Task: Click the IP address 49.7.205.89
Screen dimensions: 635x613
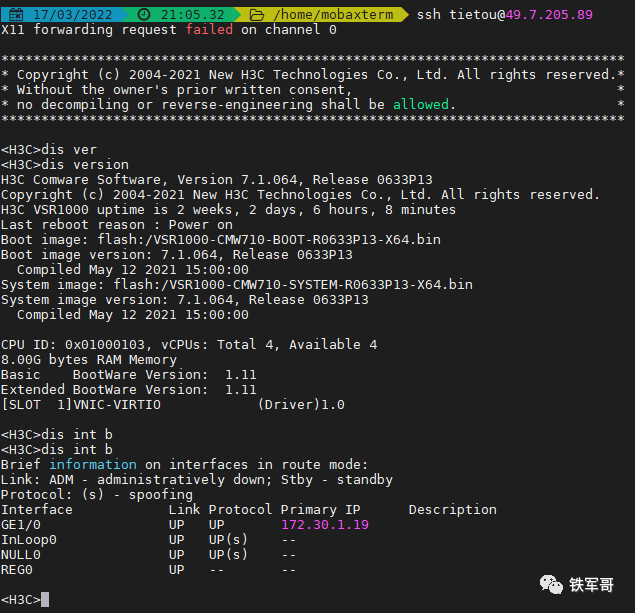Action: click(549, 15)
